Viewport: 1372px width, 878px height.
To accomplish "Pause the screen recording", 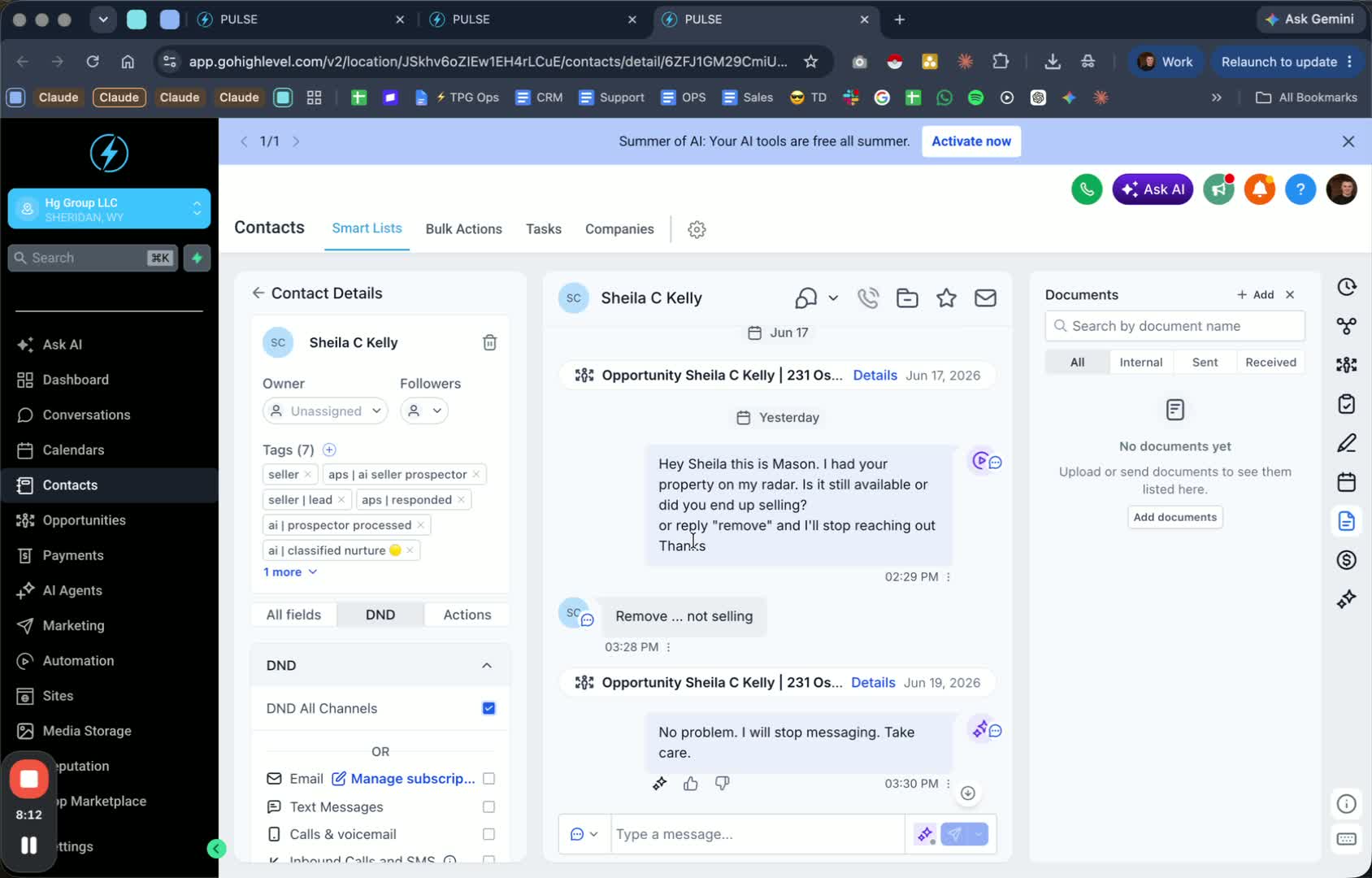I will [x=29, y=845].
